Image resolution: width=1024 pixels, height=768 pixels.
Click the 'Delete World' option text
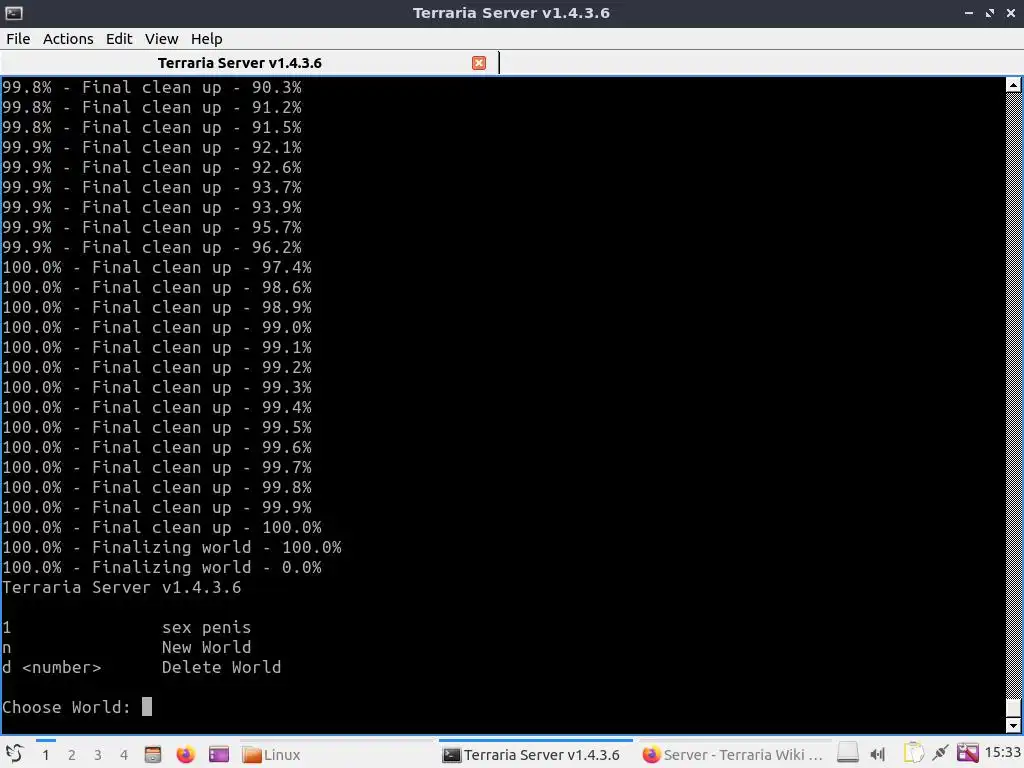221,667
